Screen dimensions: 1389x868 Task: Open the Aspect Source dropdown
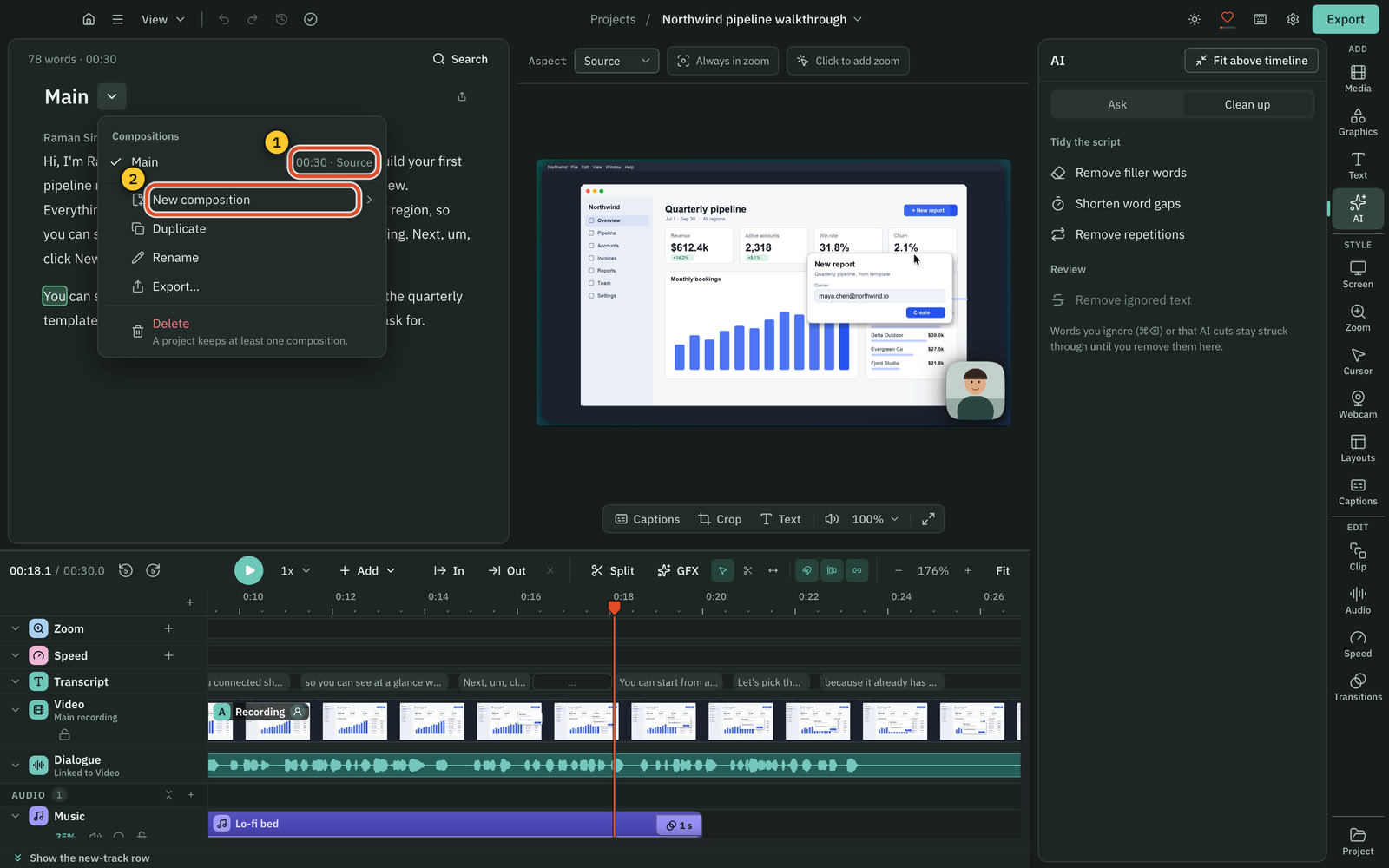616,61
